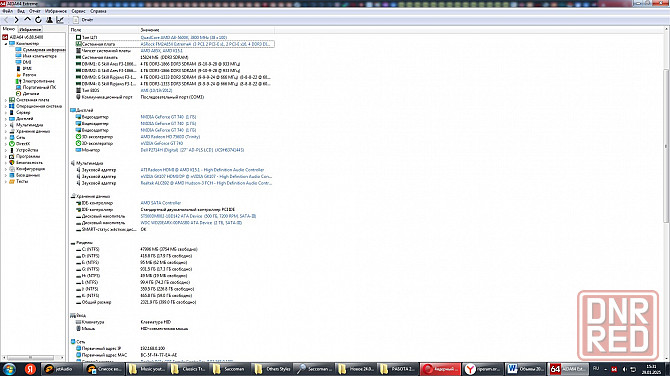The width and height of the screenshot is (670, 376).
Task: Open the AMD Radeon HD Trinity link
Action: pos(170,137)
